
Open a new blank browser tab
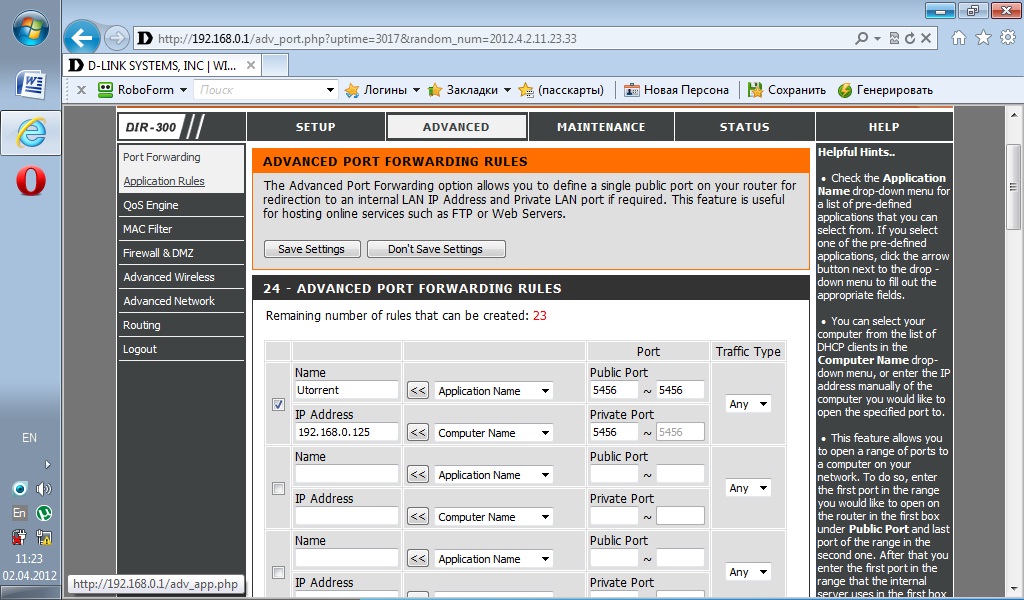coord(275,65)
